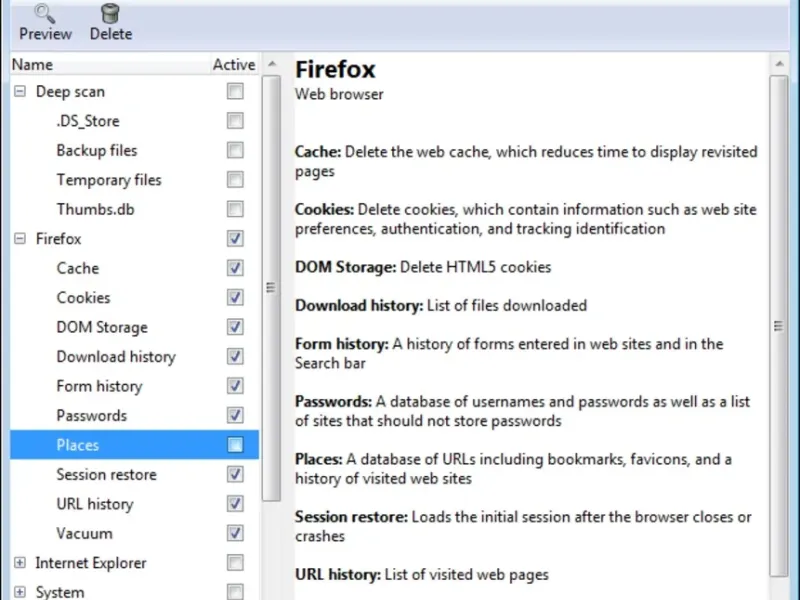Click the 'Web browser' subtitle text
This screenshot has width=800, height=600.
tap(339, 94)
